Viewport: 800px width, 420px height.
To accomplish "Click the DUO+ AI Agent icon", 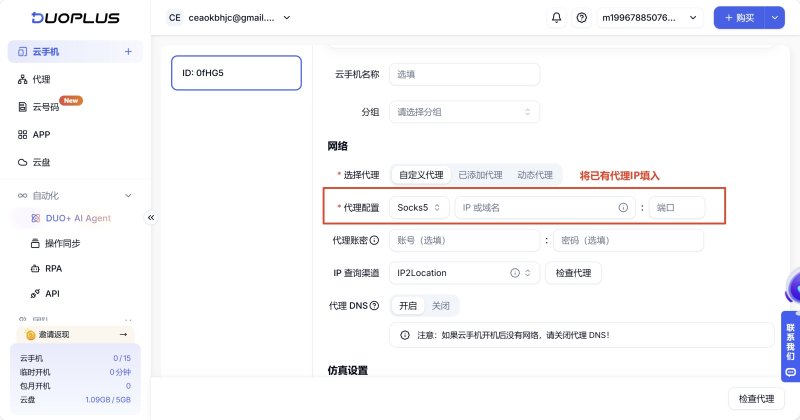I will coord(35,218).
